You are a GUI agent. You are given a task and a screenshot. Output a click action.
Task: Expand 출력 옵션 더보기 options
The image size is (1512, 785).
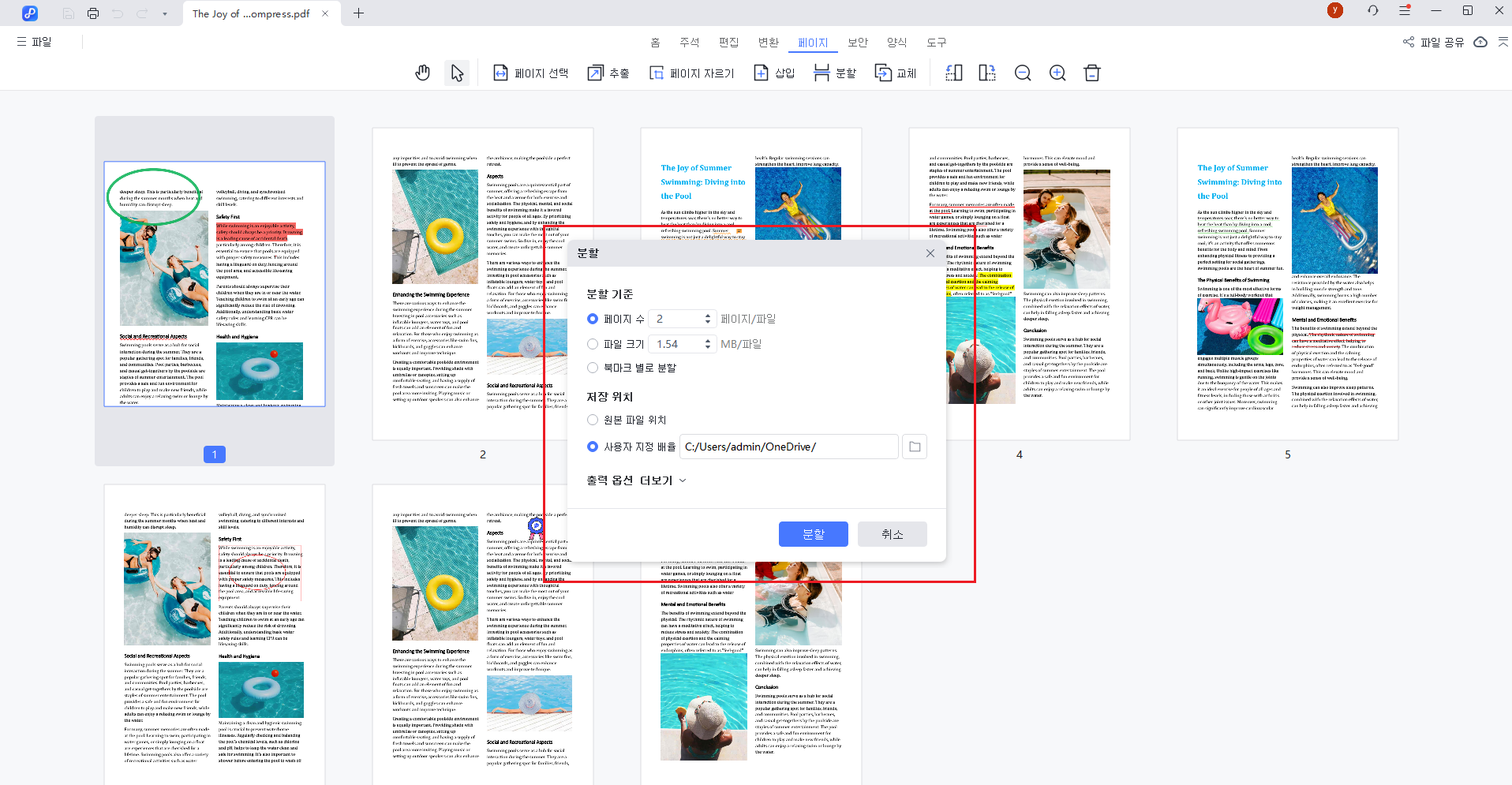(635, 480)
